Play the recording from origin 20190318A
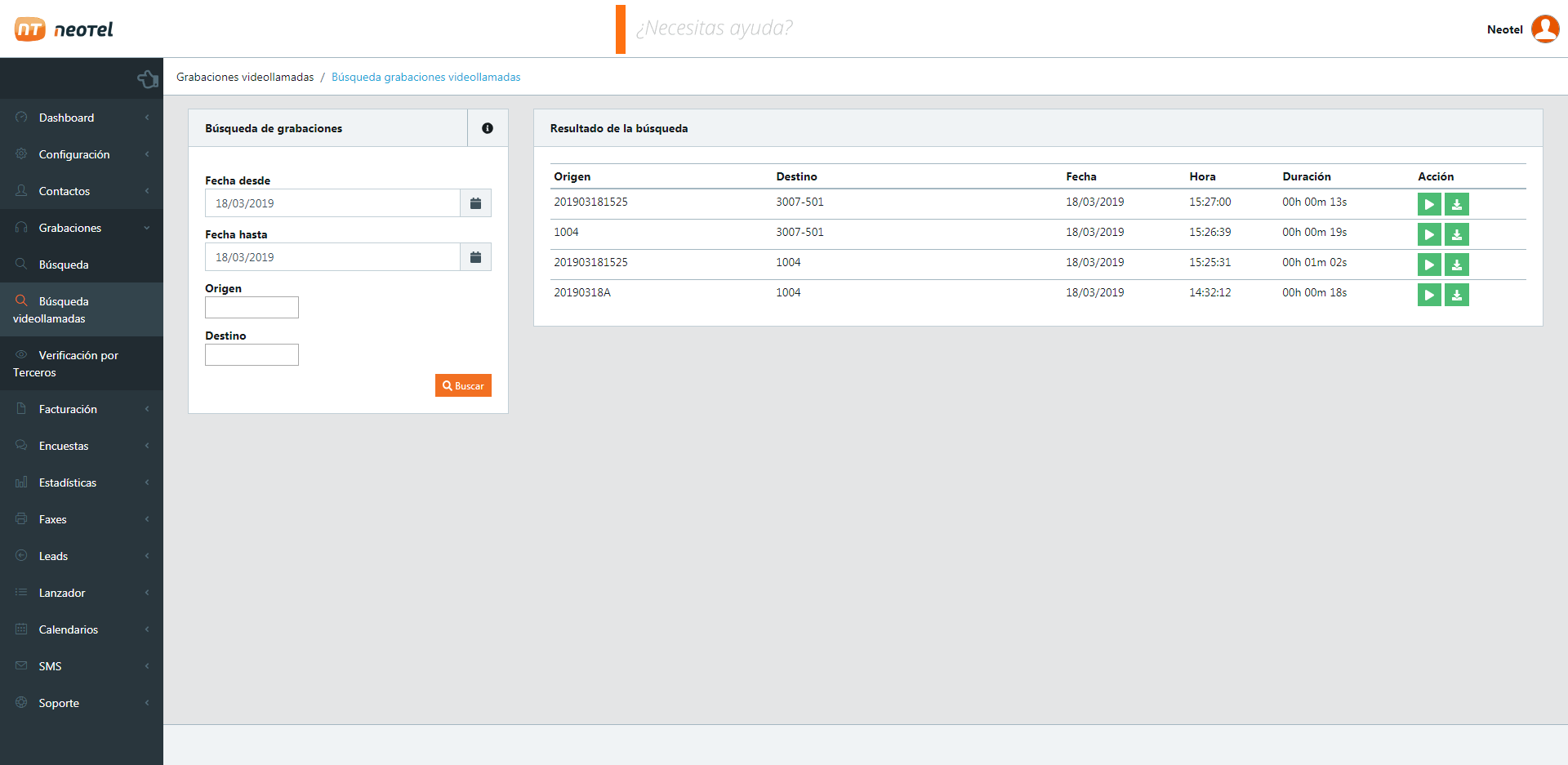1568x765 pixels. 1428,295
